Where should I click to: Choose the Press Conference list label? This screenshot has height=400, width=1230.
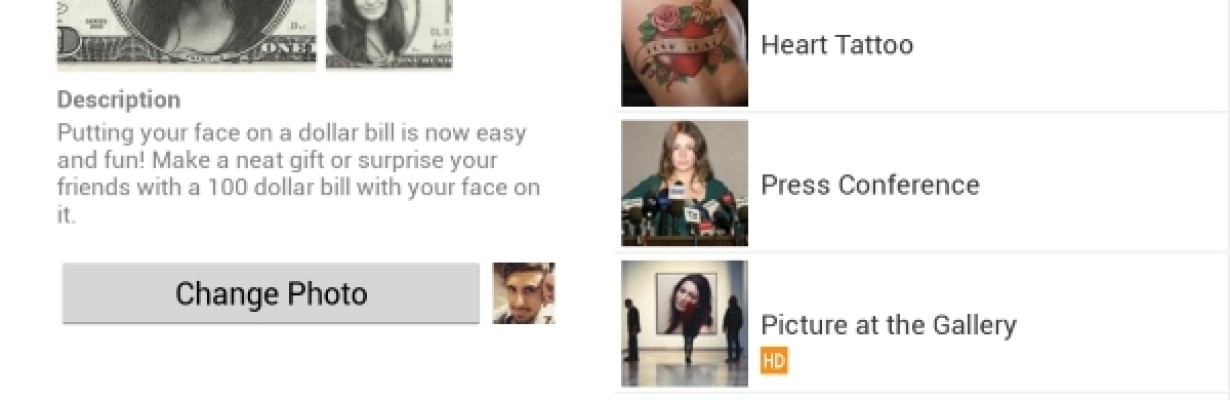870,185
